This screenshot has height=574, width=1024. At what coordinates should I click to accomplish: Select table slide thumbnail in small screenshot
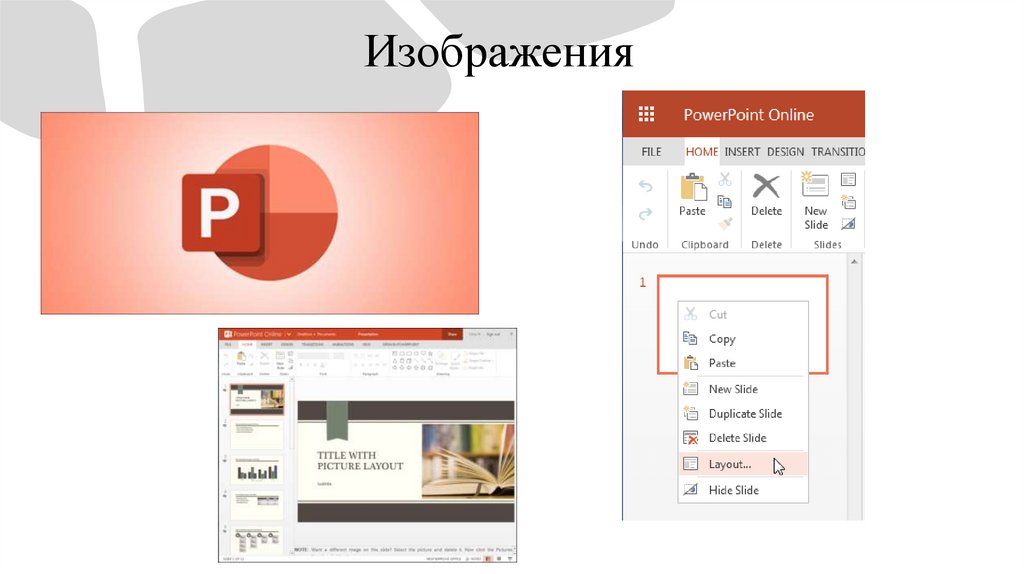click(257, 505)
